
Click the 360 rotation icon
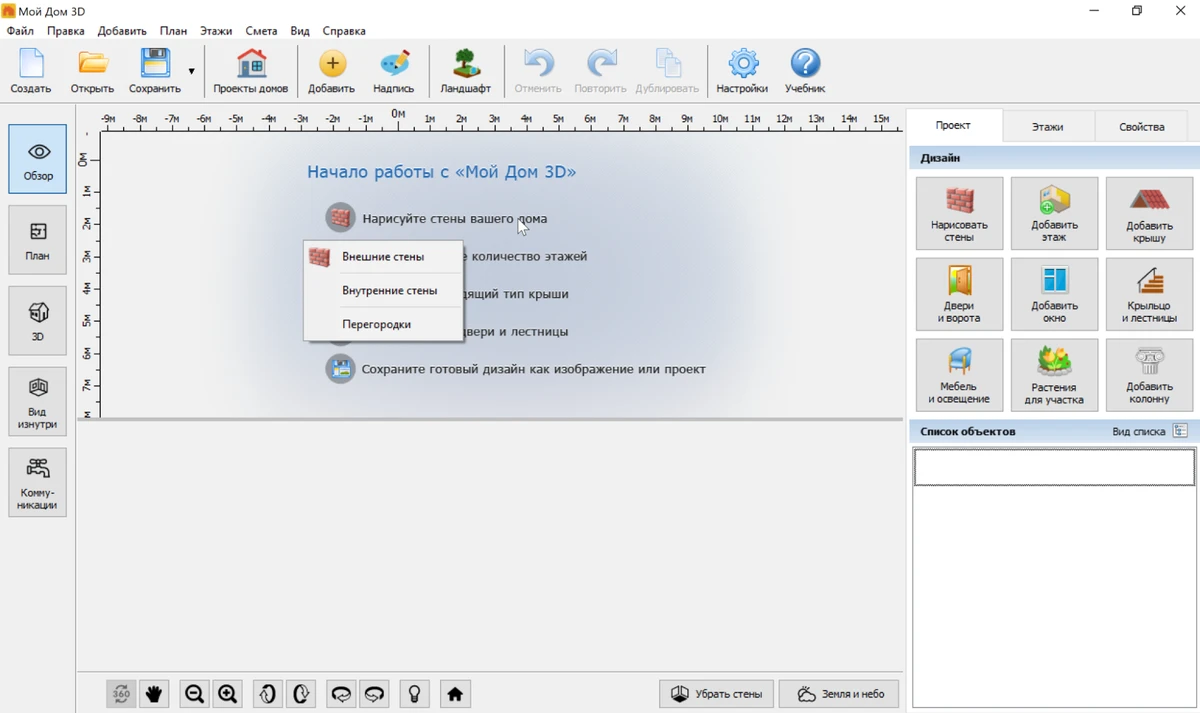[121, 694]
